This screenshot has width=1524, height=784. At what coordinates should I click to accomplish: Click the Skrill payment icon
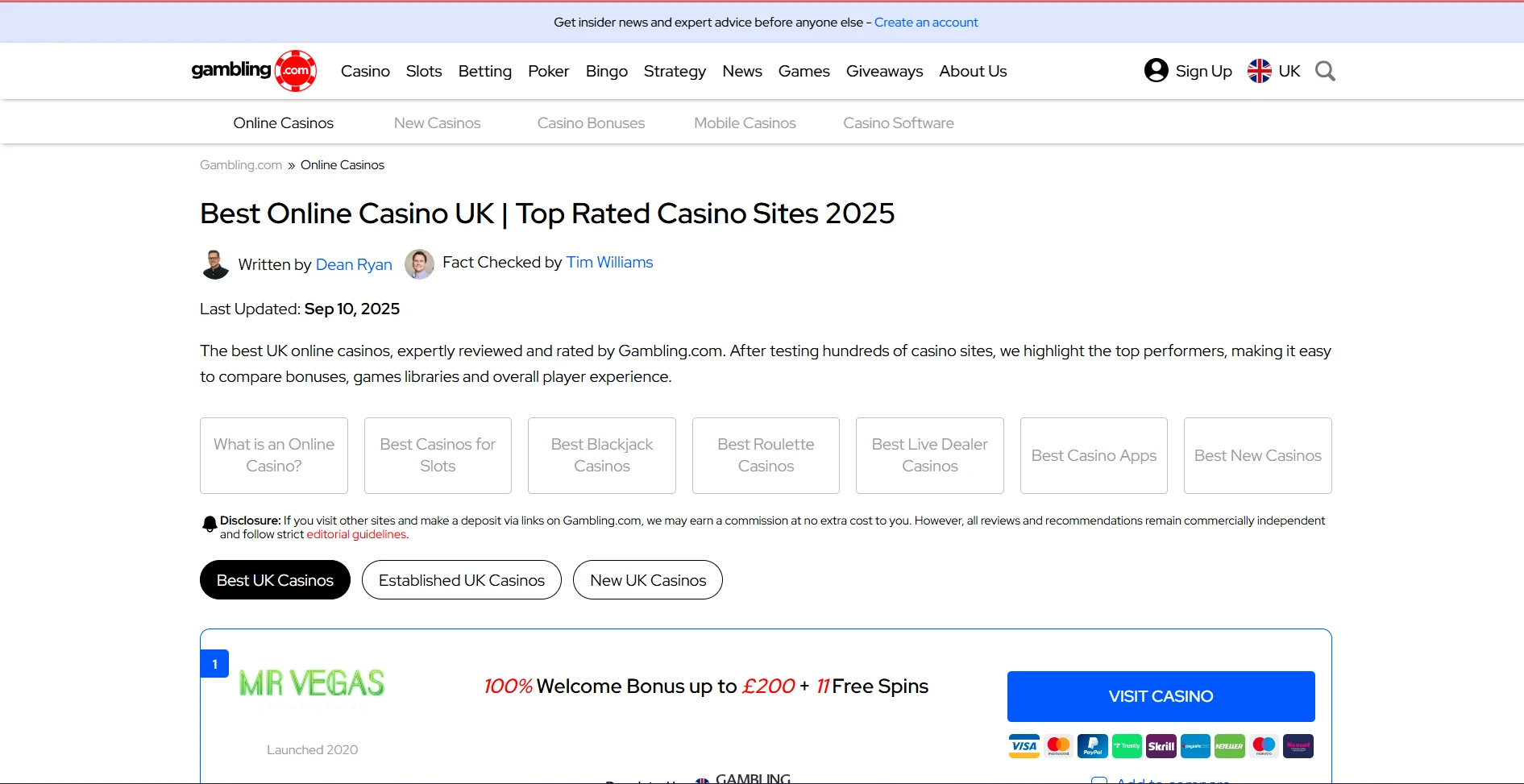coord(1161,746)
